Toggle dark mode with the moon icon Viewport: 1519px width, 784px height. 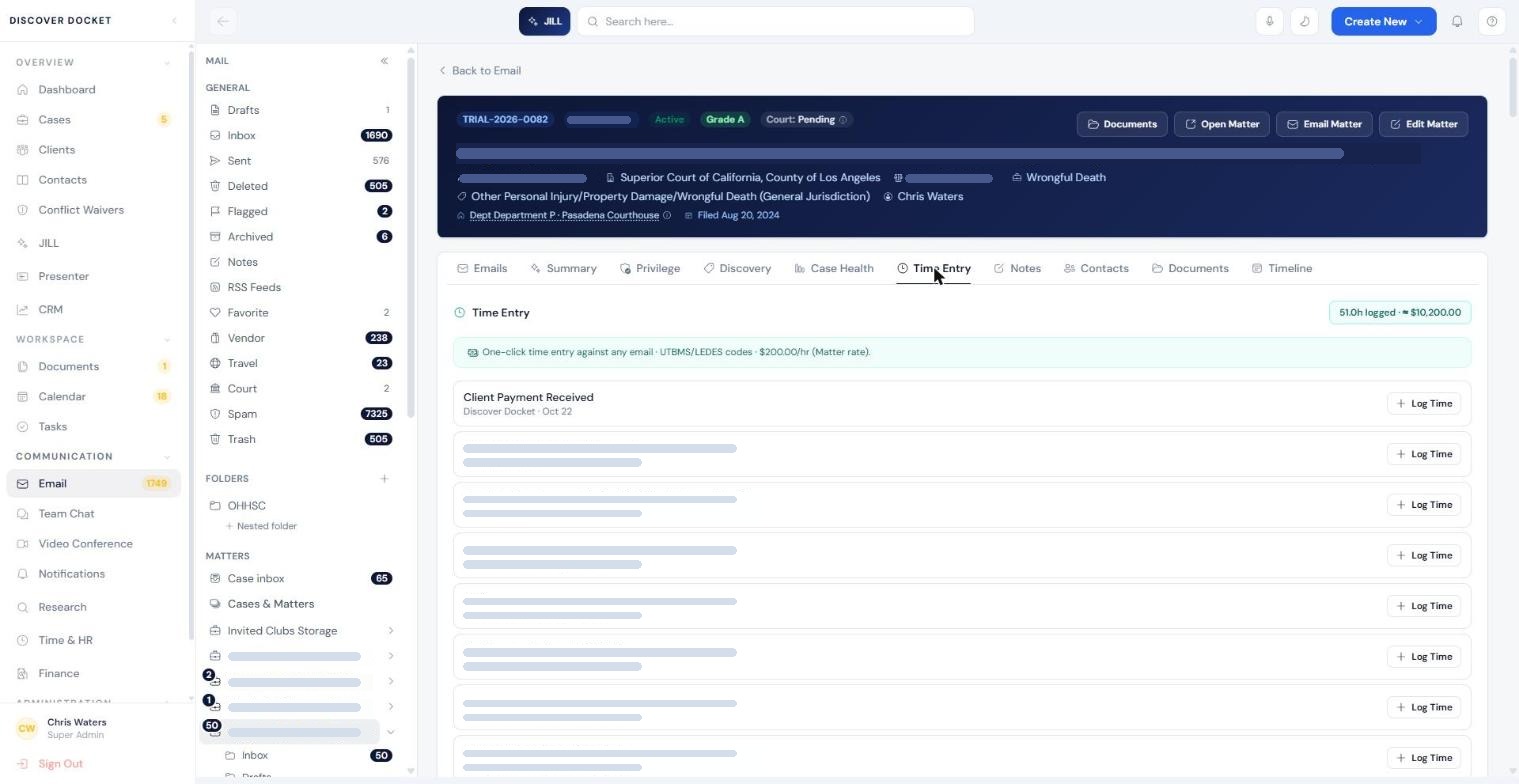point(1304,21)
